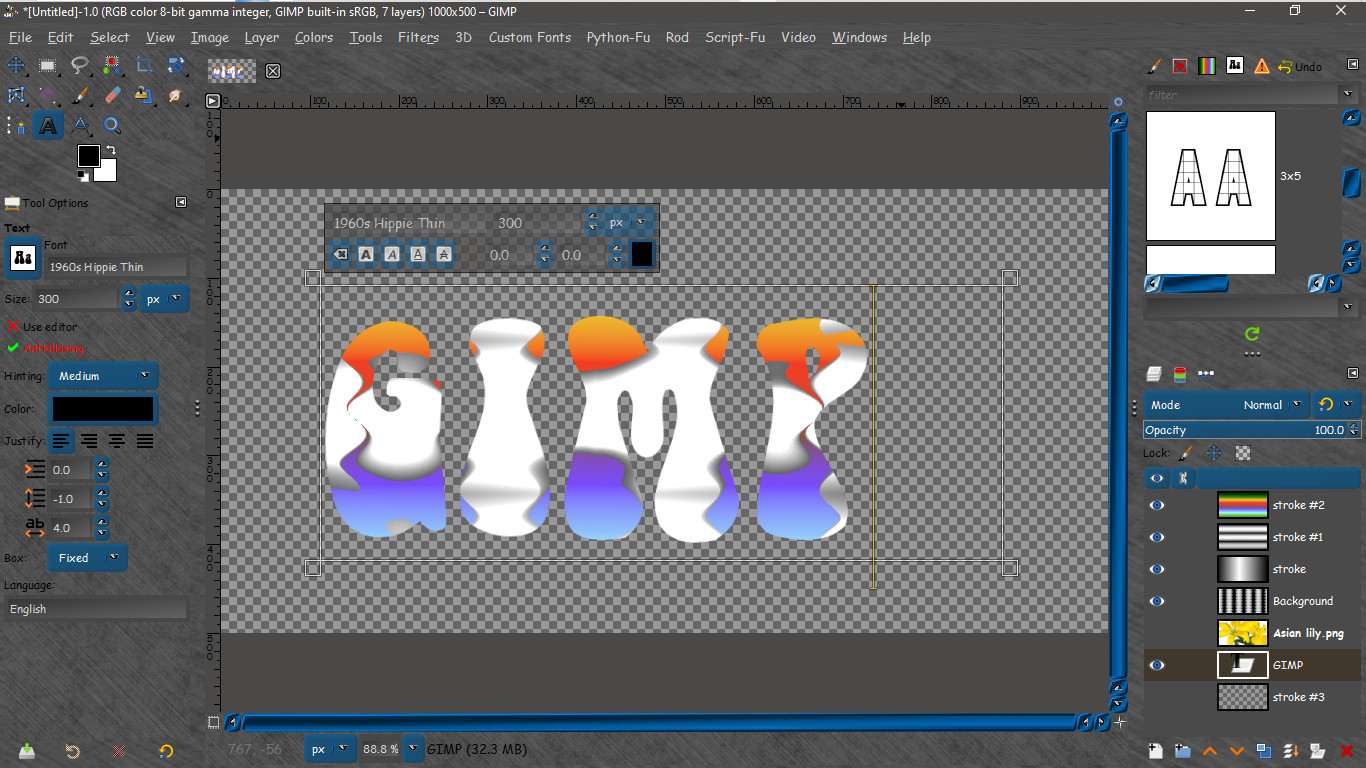
Task: Click the font preview button in Tool Options
Action: click(22, 258)
